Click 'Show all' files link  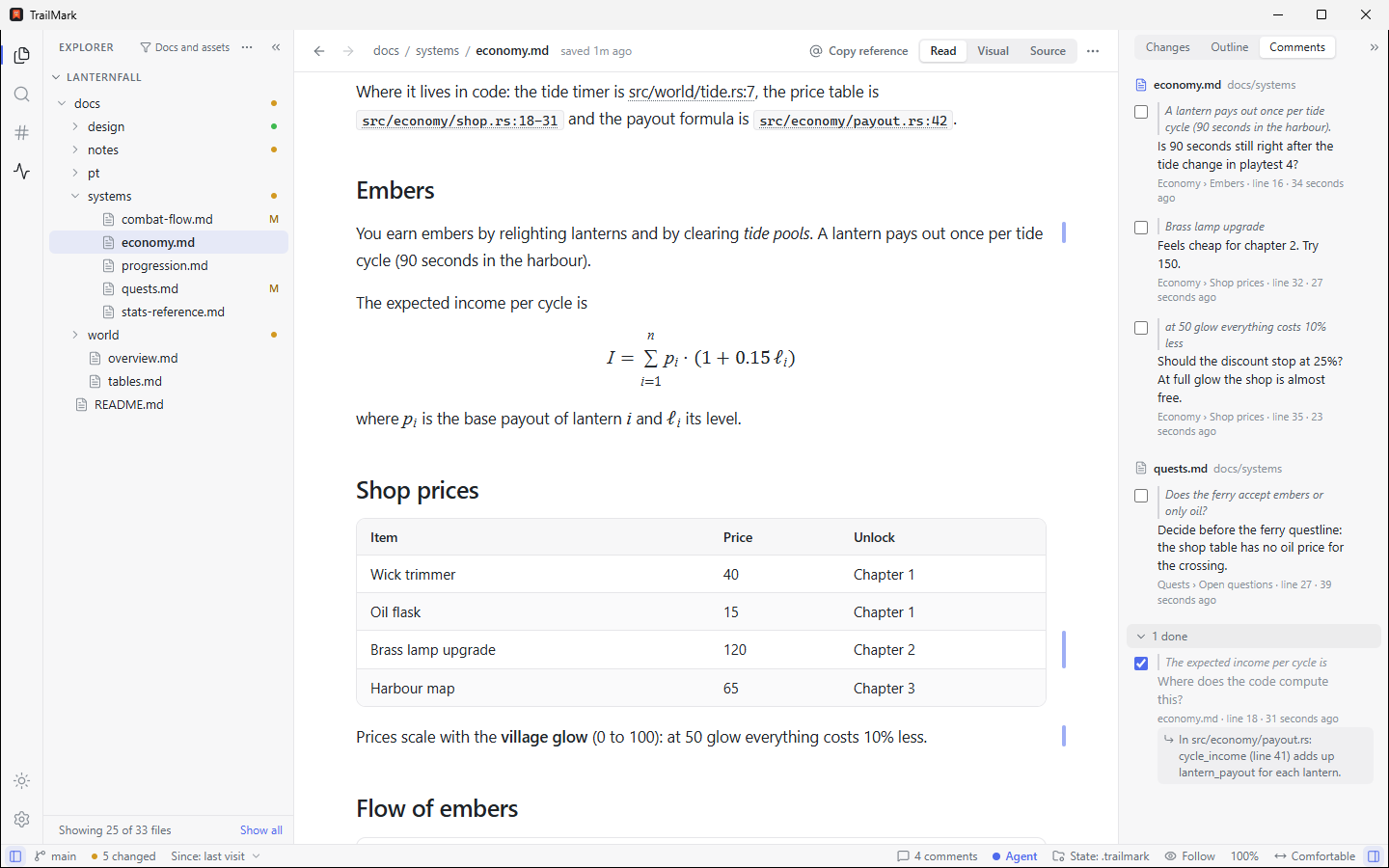tap(261, 830)
